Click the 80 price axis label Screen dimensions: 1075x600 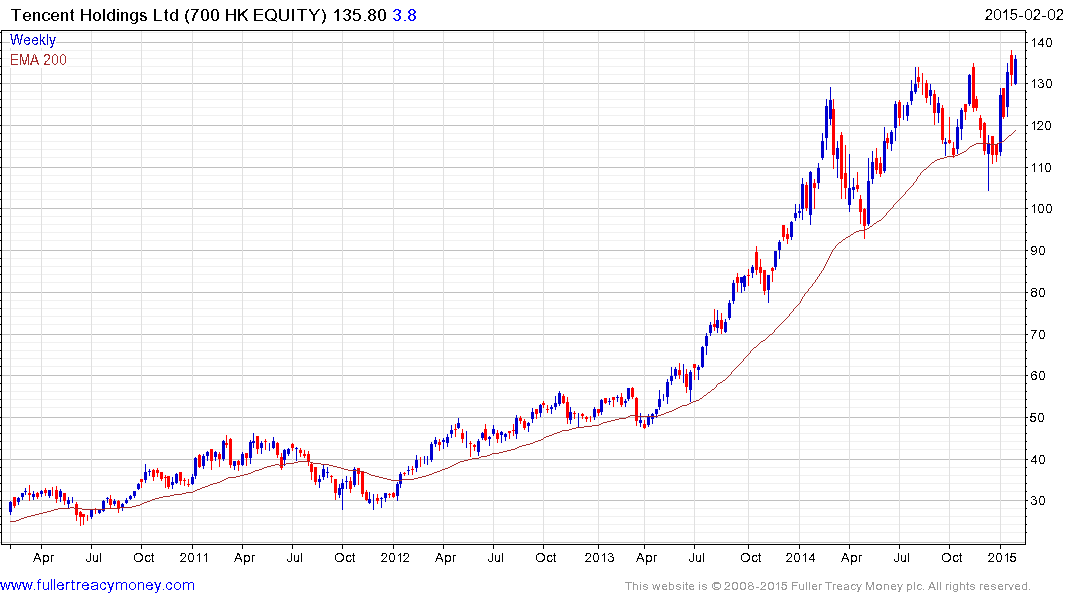coord(1037,293)
